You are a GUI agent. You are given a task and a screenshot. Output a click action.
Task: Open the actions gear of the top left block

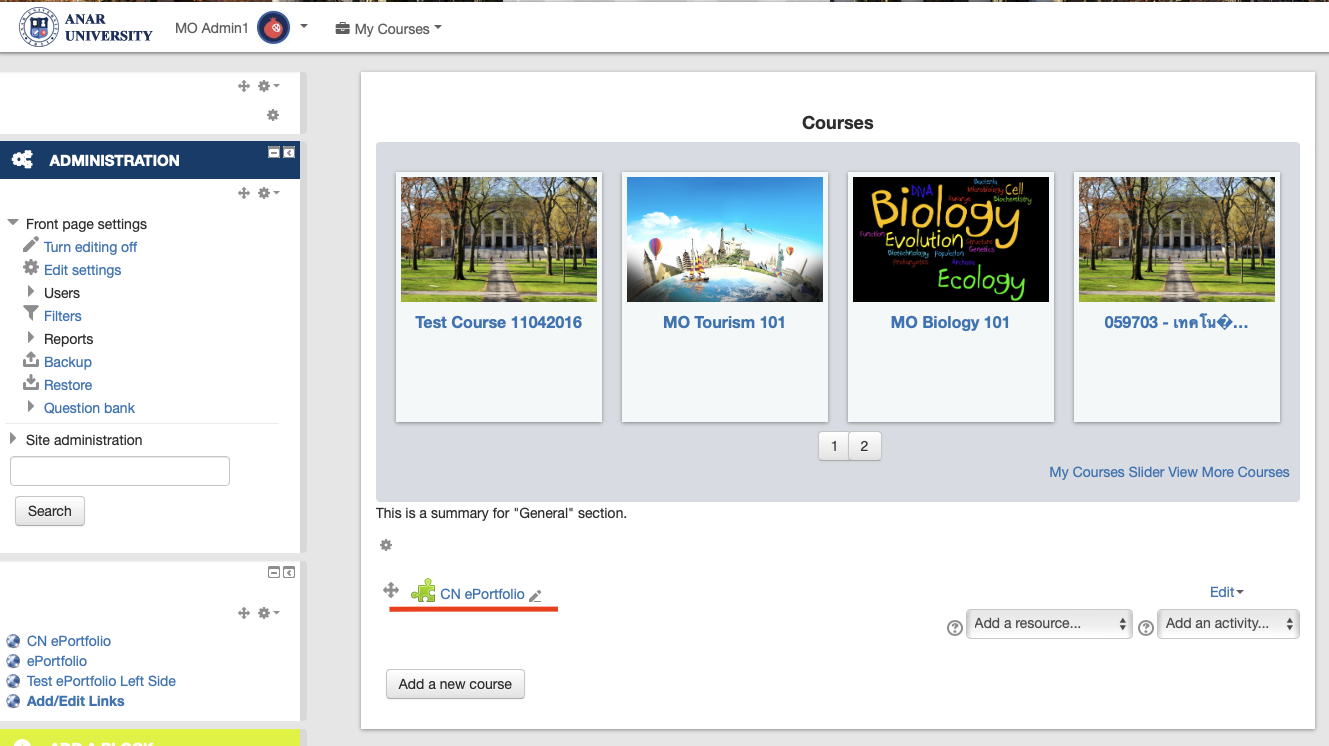click(x=268, y=86)
